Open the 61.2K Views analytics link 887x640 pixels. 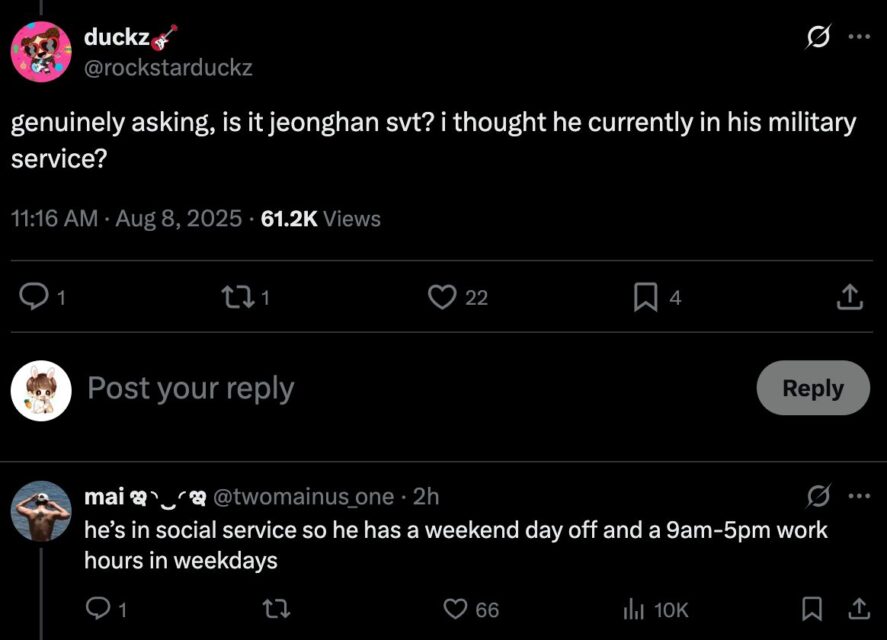[320, 218]
